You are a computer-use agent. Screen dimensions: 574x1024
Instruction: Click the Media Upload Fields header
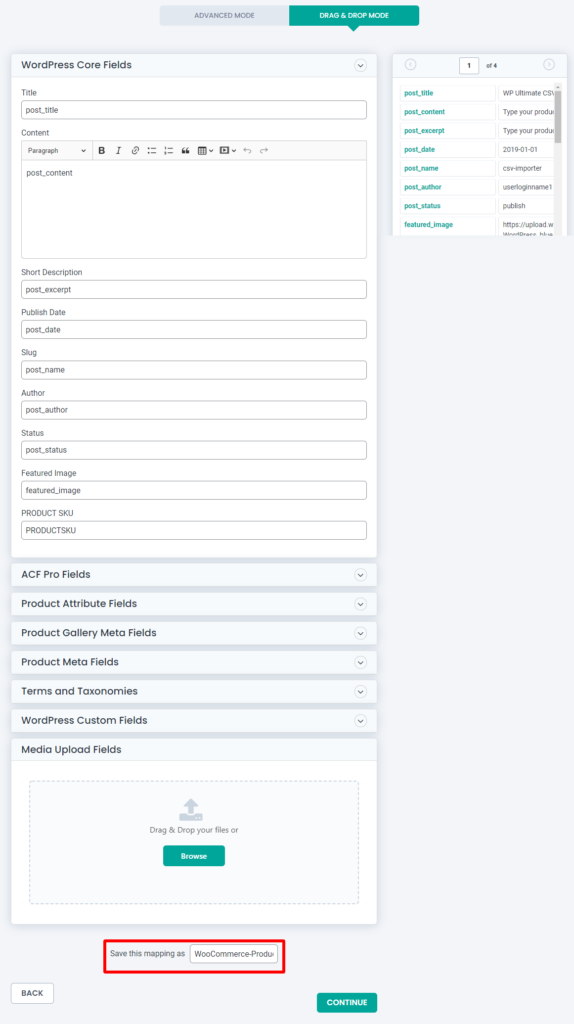(194, 750)
